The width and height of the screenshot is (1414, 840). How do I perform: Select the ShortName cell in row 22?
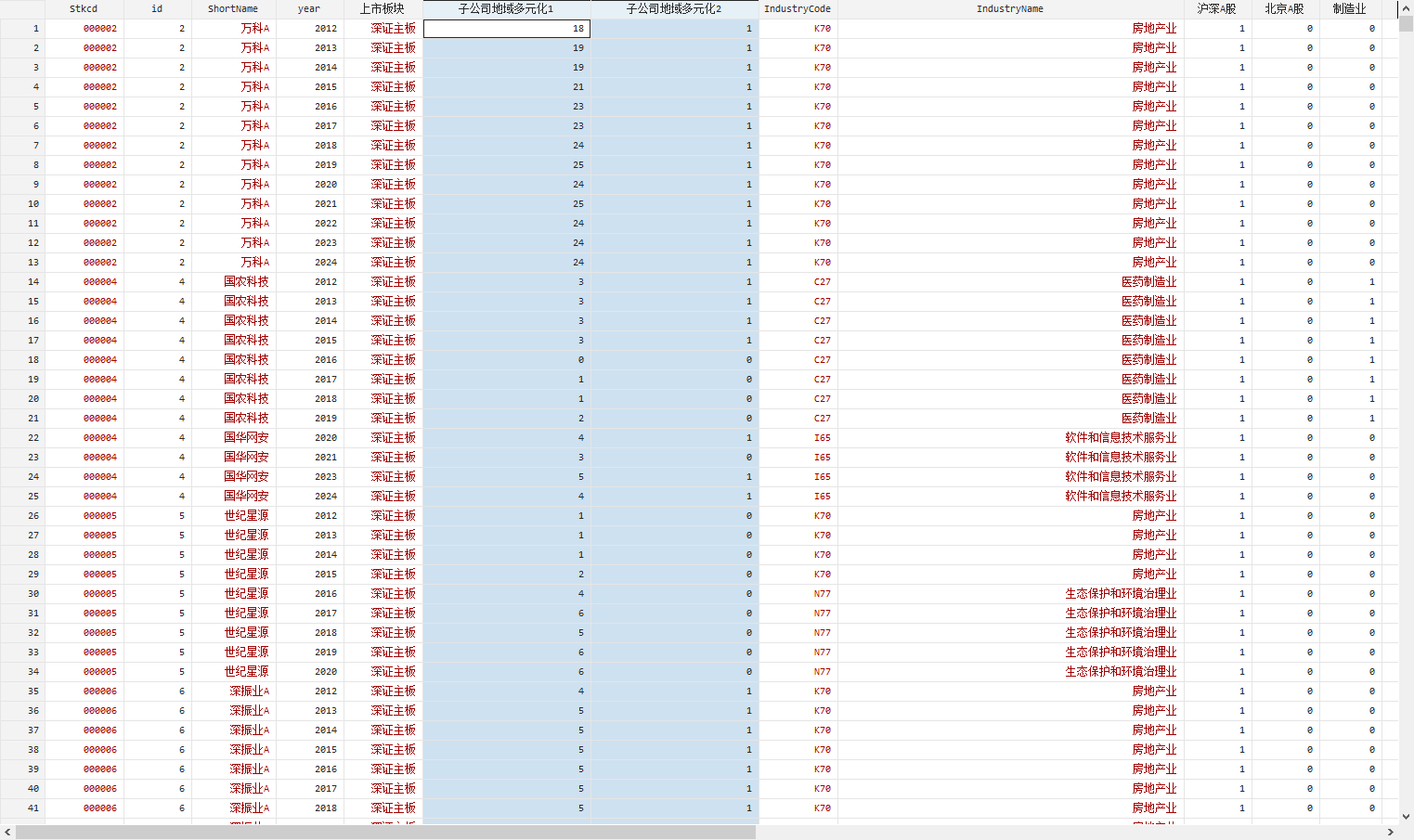point(233,437)
